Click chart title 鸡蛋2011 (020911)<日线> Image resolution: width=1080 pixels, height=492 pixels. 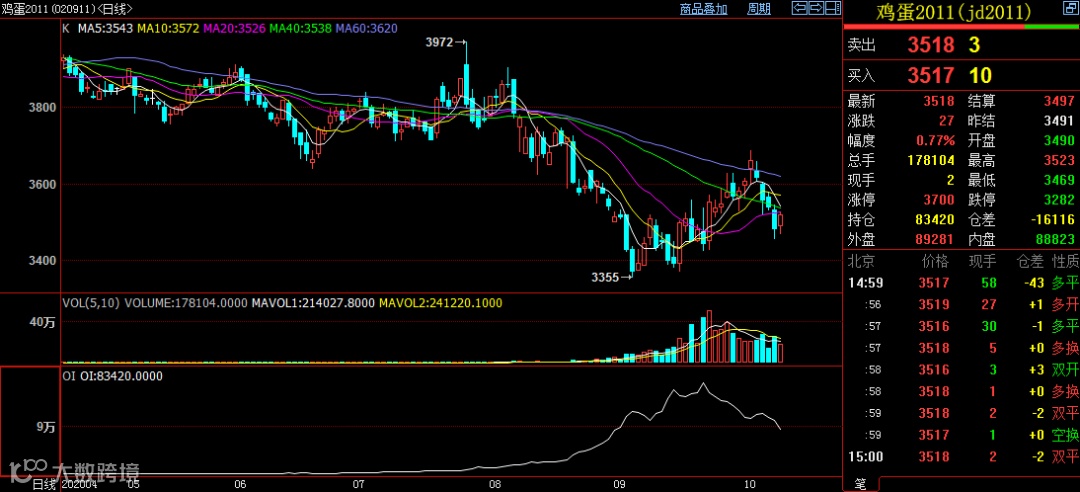[x=68, y=9]
